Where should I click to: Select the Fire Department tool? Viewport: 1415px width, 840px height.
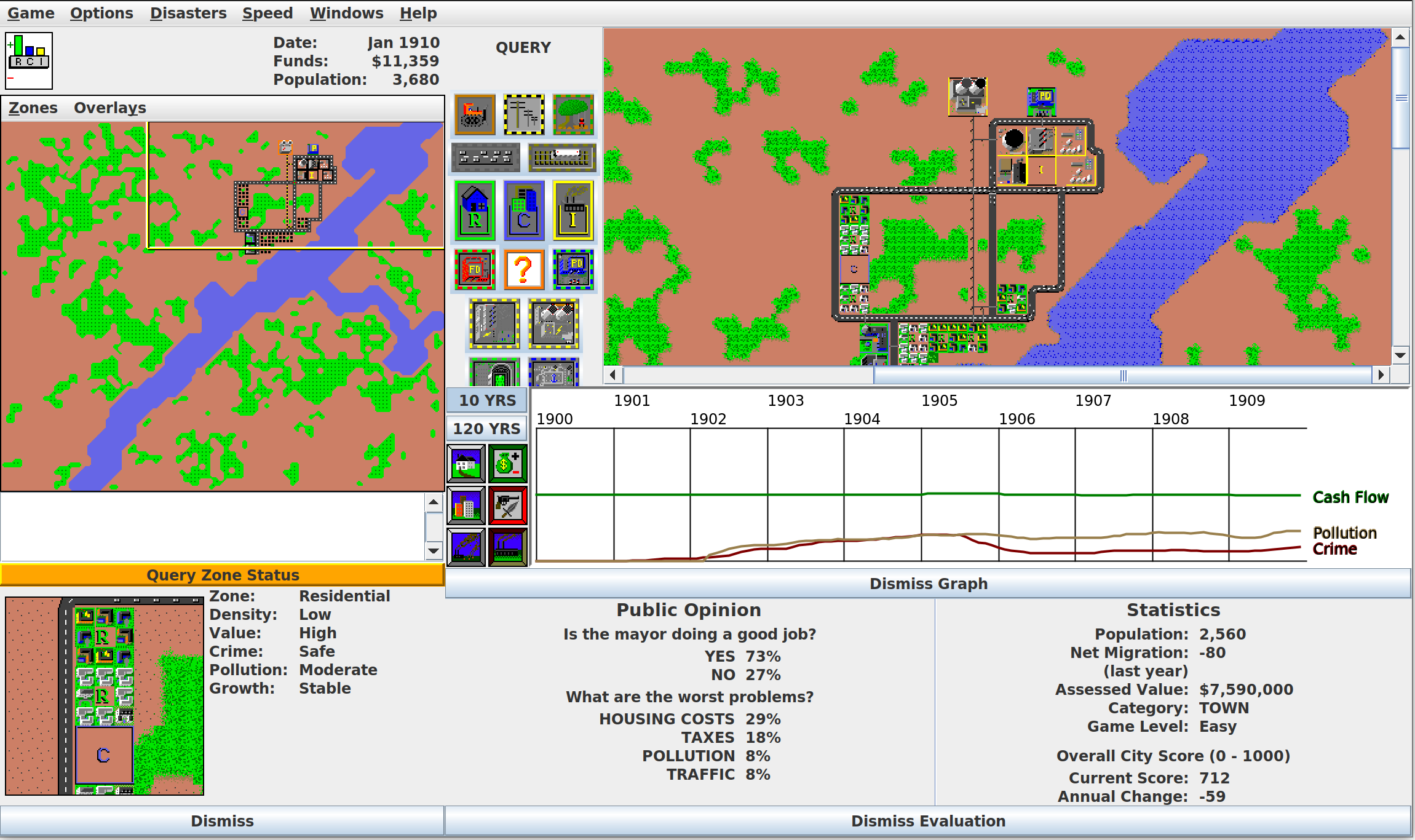[474, 269]
